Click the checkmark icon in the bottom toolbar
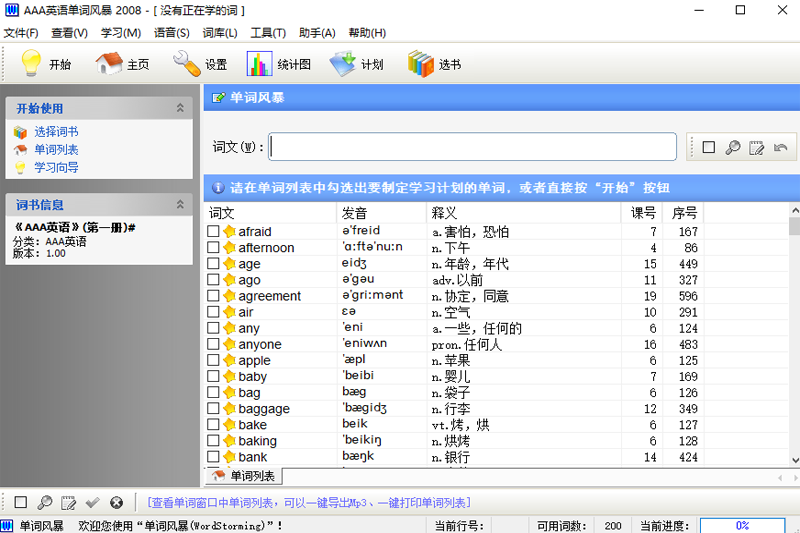Screen dimensions: 800x533 coord(92,502)
